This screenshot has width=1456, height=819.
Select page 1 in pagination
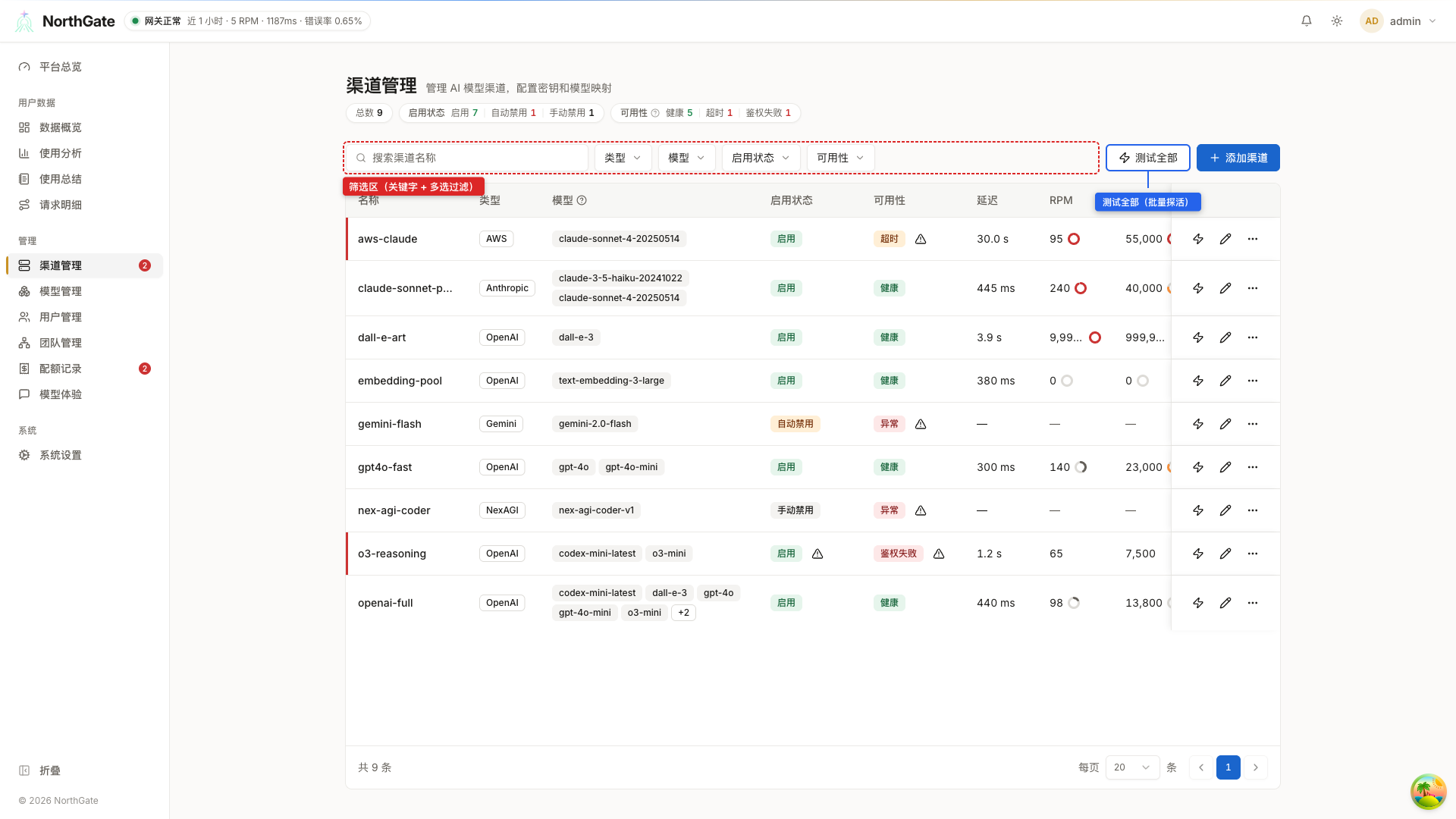coord(1228,767)
